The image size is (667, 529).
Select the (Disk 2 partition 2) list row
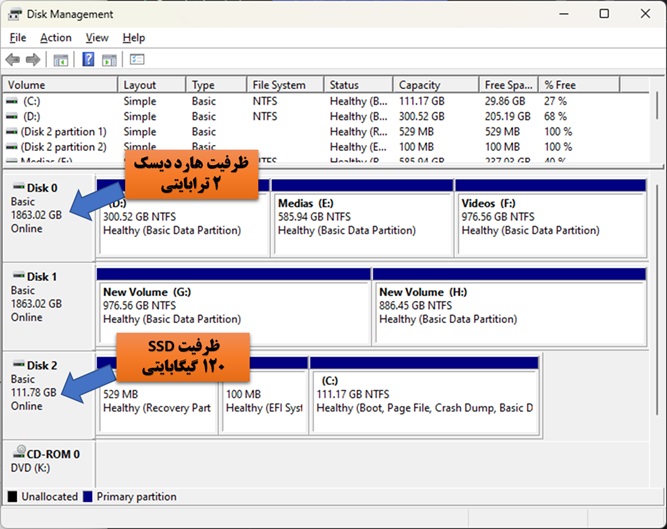[326, 147]
